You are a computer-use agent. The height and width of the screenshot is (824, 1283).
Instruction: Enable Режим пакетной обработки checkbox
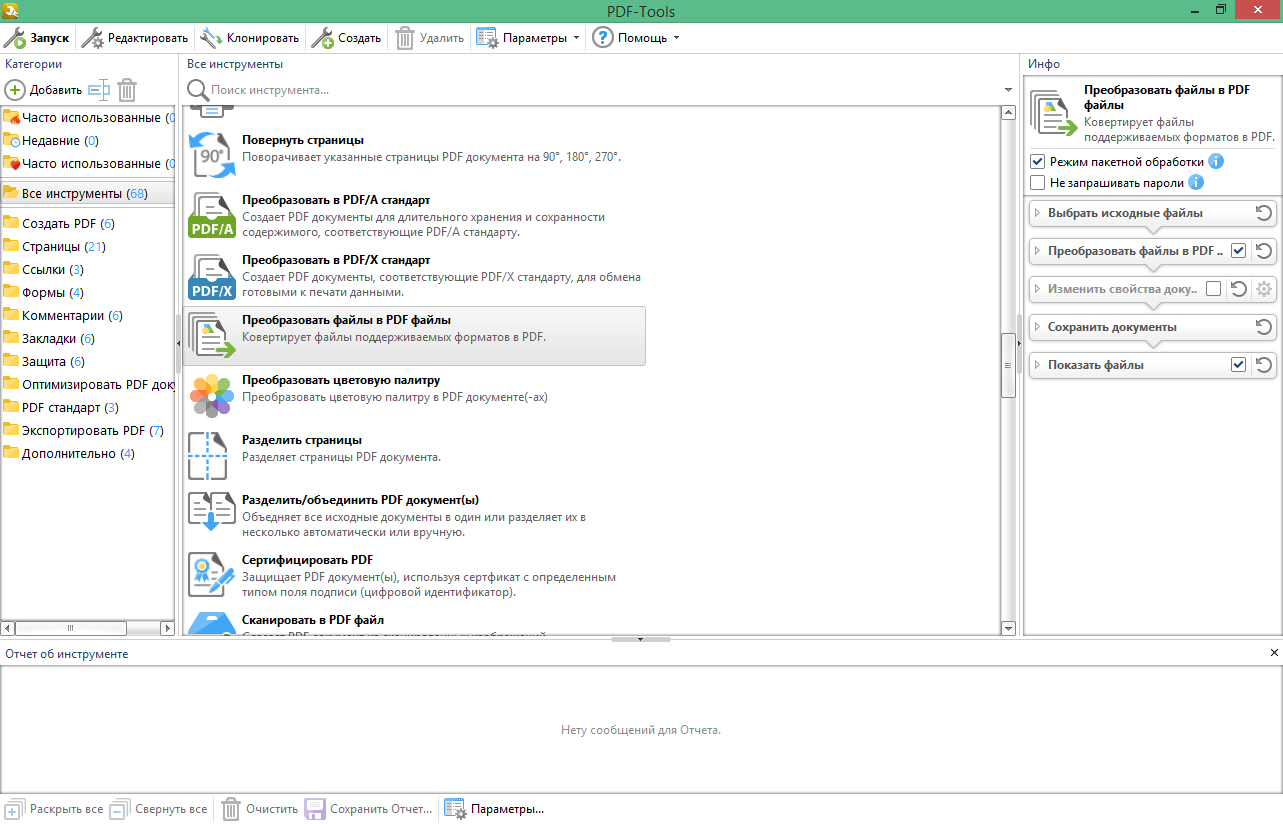coord(1038,161)
